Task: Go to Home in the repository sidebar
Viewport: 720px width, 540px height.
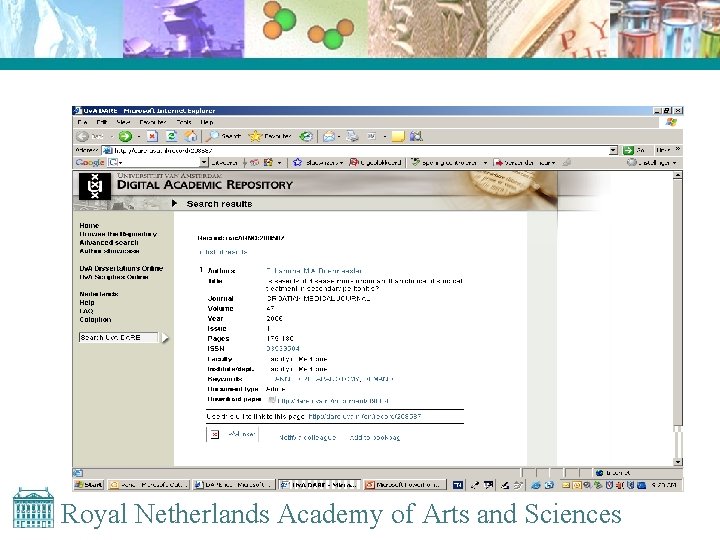Action: coord(89,225)
